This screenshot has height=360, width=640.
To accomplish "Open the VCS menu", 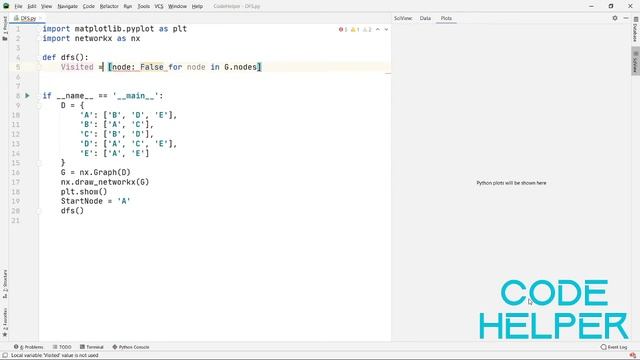I will [x=159, y=7].
